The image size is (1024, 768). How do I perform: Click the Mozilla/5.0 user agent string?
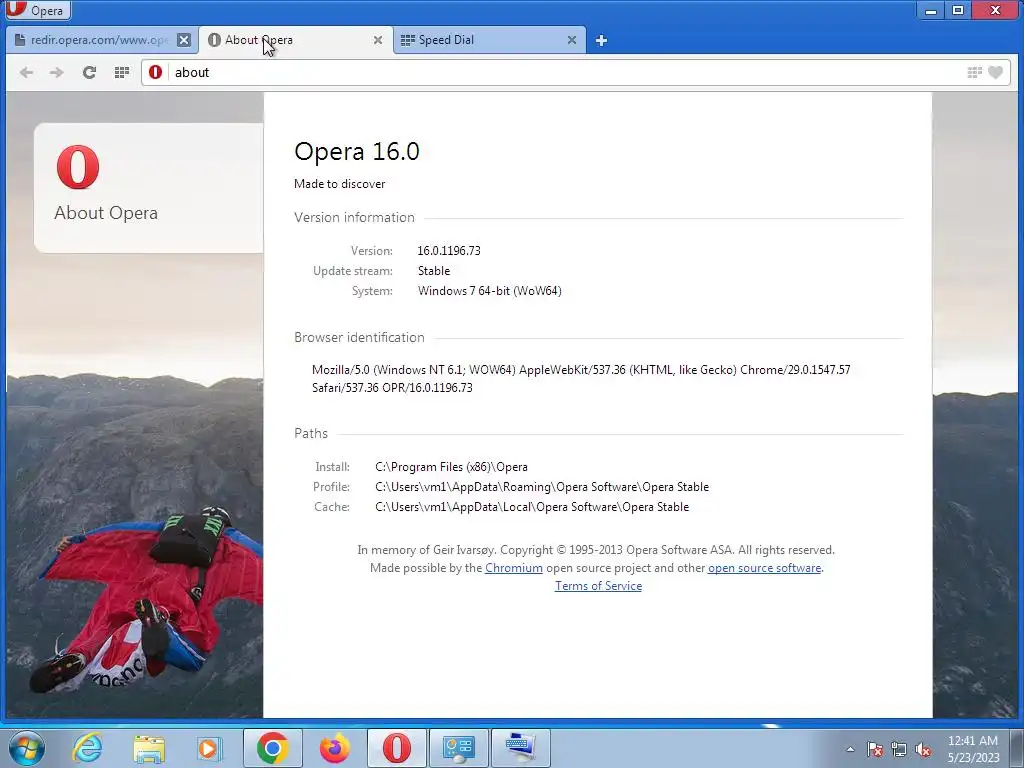581,379
